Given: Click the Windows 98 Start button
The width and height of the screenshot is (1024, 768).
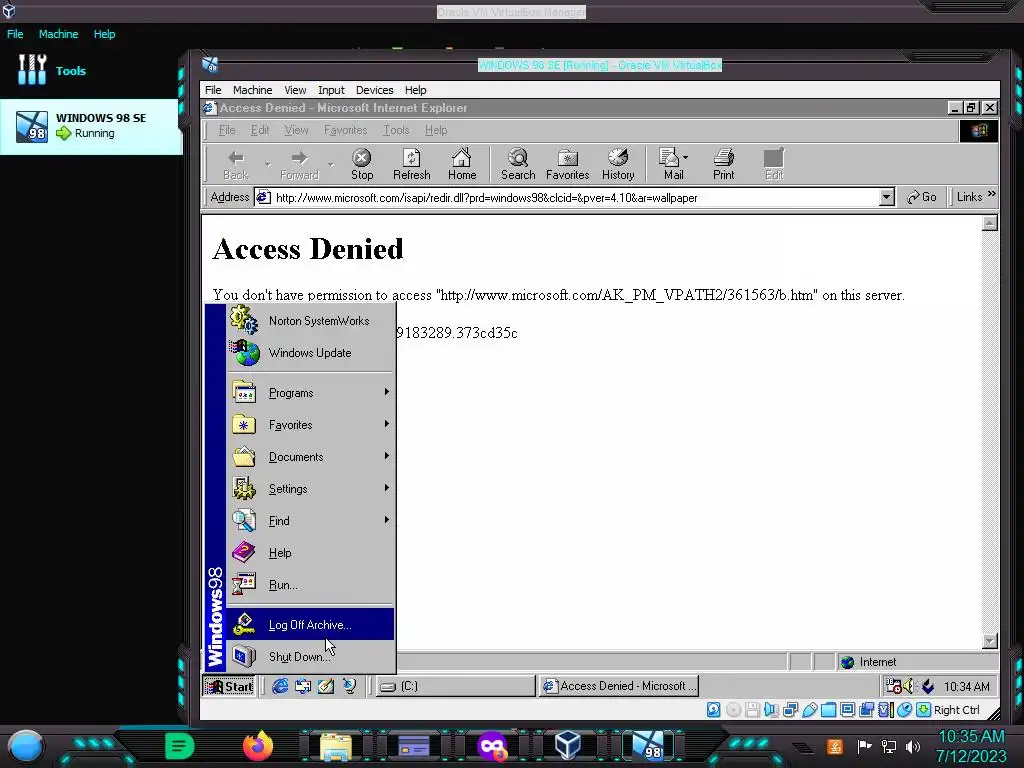Looking at the screenshot, I should tap(229, 686).
